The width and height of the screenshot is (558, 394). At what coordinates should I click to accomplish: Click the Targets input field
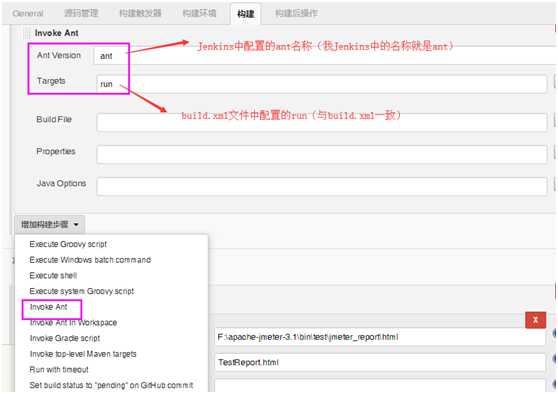[x=321, y=84]
